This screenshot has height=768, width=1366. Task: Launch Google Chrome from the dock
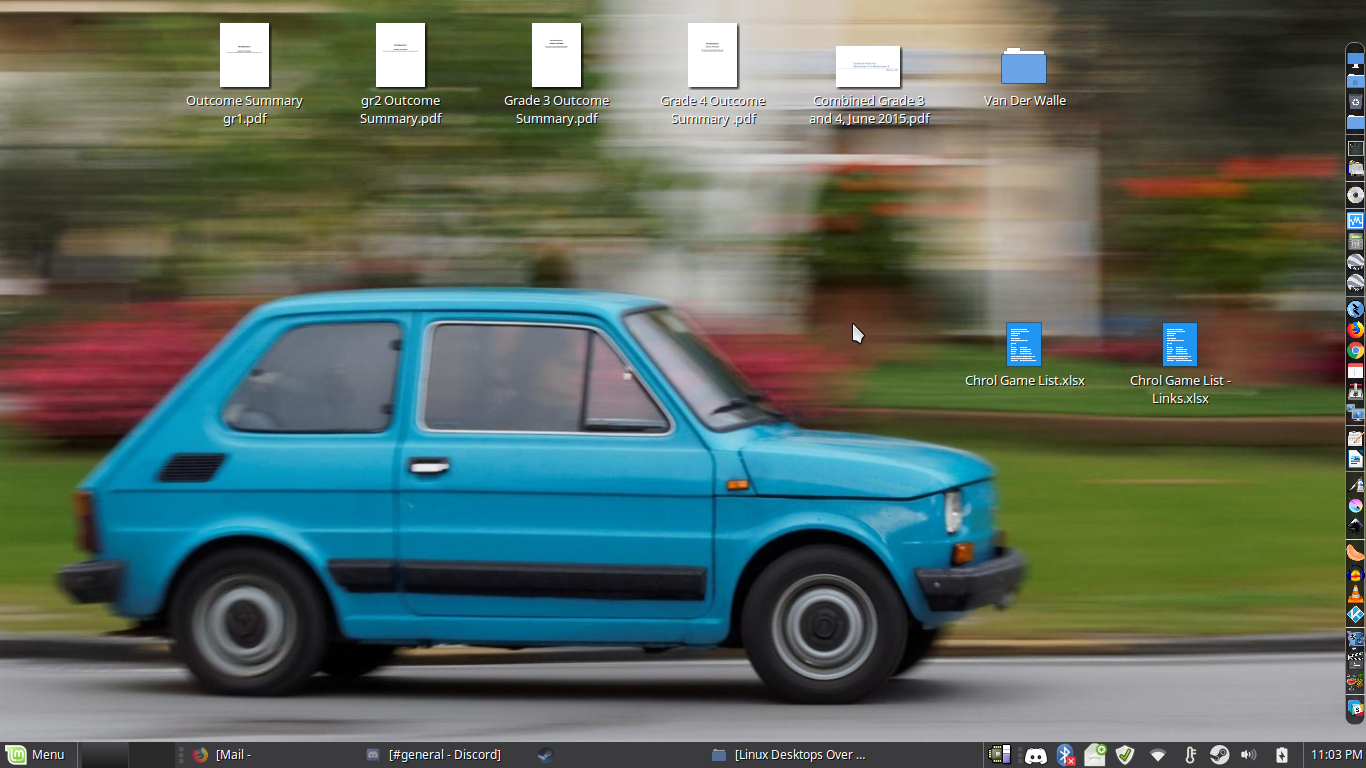point(1356,351)
